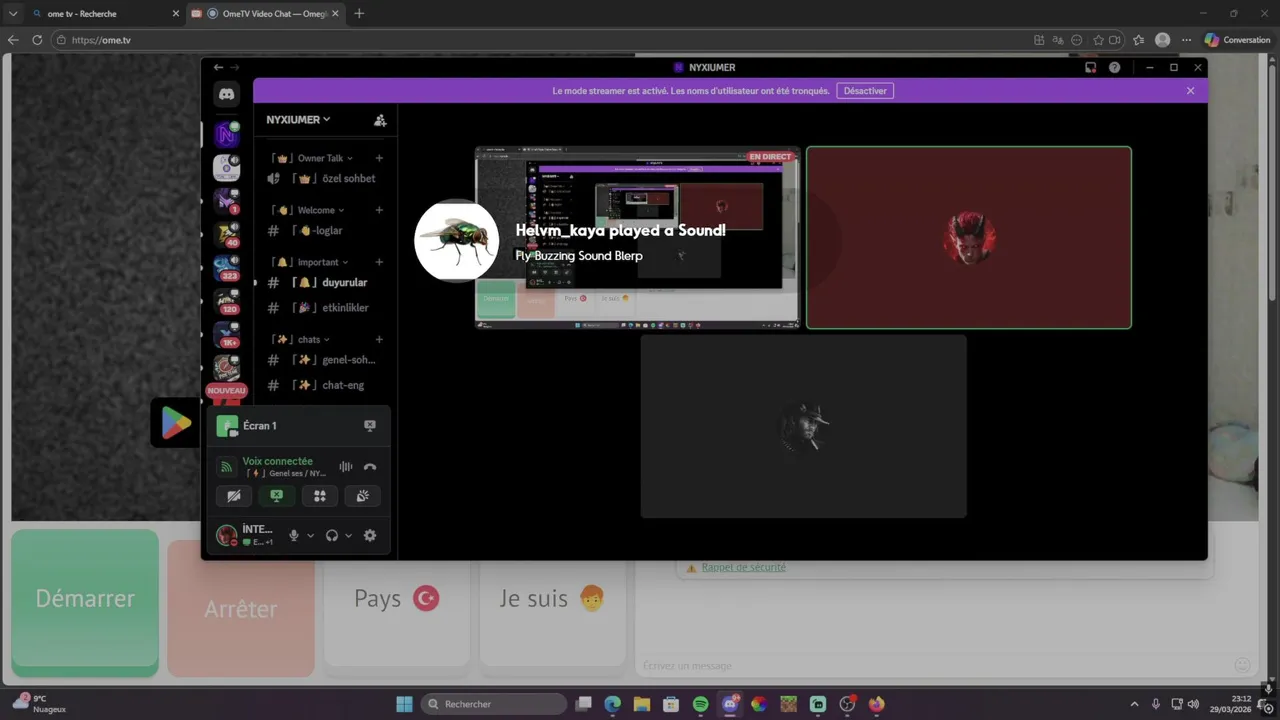
Task: Toggle screen share button in voice panel
Action: tap(277, 496)
